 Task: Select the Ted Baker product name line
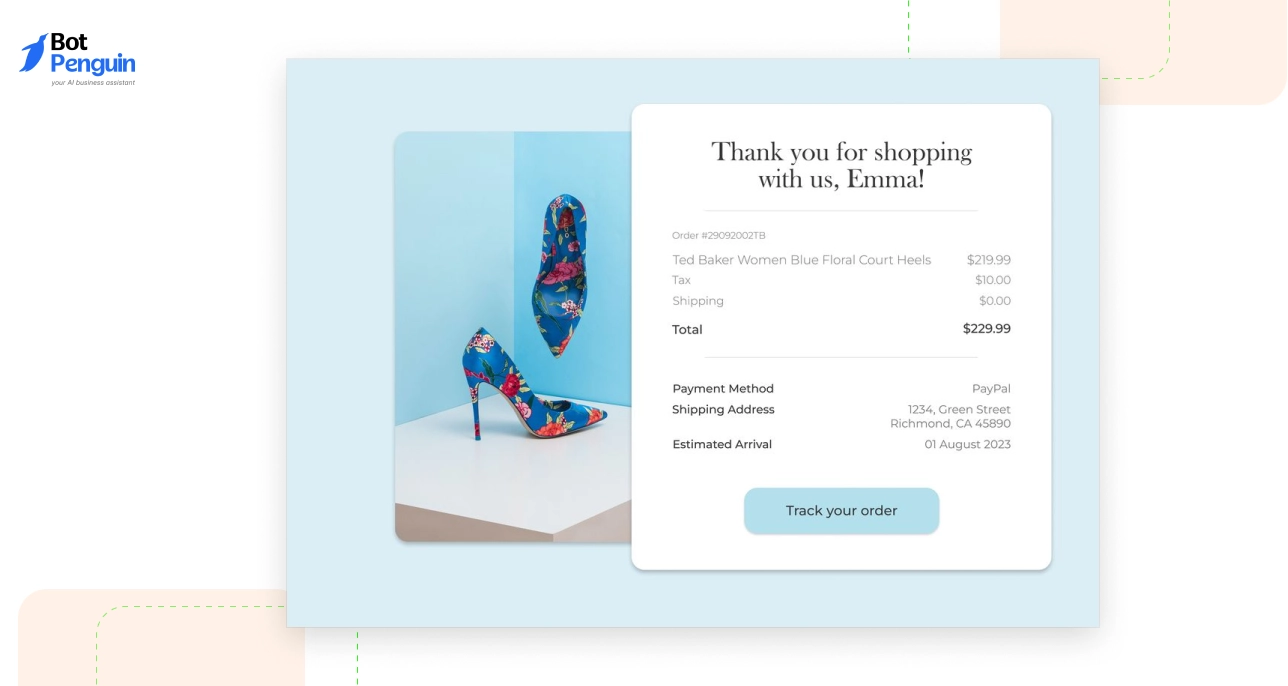point(801,259)
